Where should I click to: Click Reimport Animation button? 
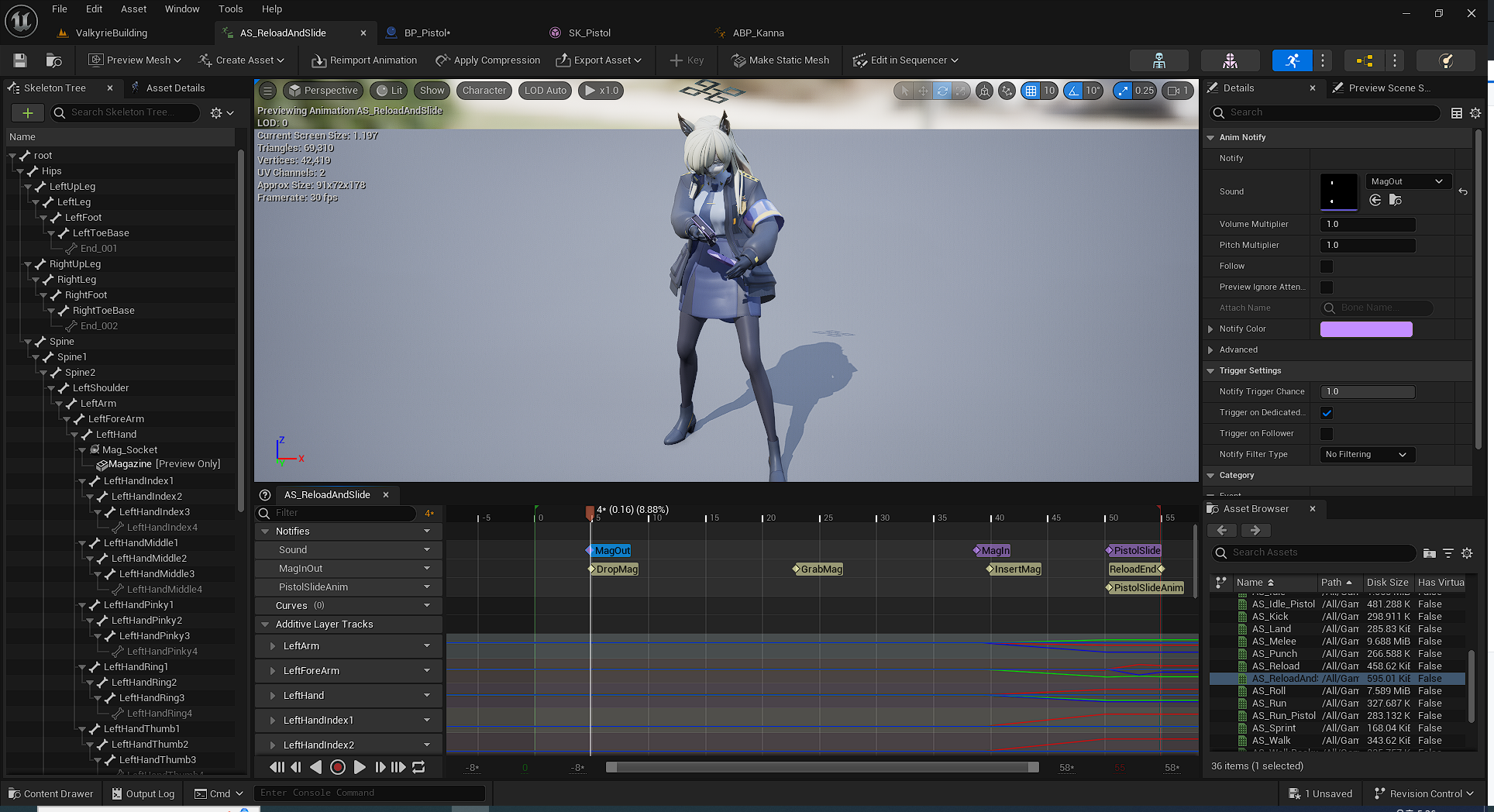pyautogui.click(x=364, y=60)
